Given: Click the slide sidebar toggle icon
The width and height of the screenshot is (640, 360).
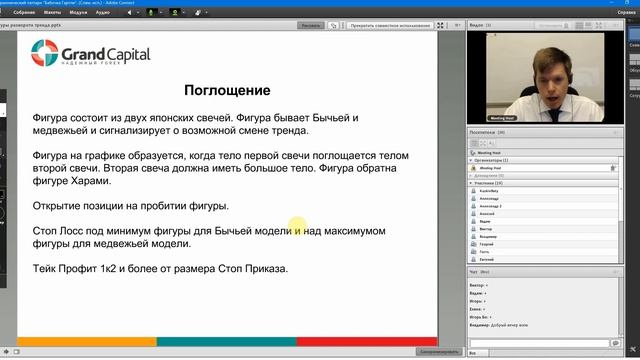Looking at the screenshot, I should pos(17,351).
